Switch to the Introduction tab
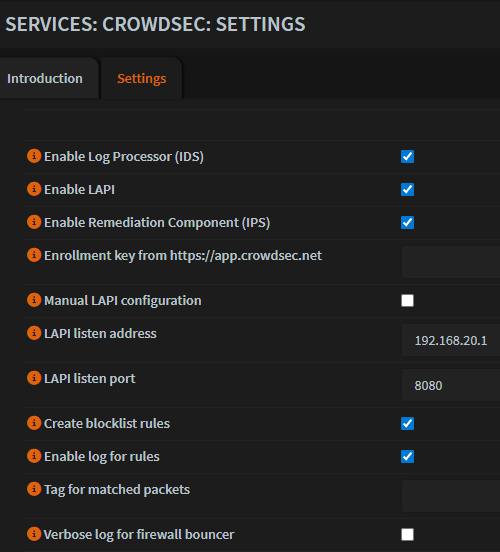This screenshot has width=500, height=552. click(45, 79)
